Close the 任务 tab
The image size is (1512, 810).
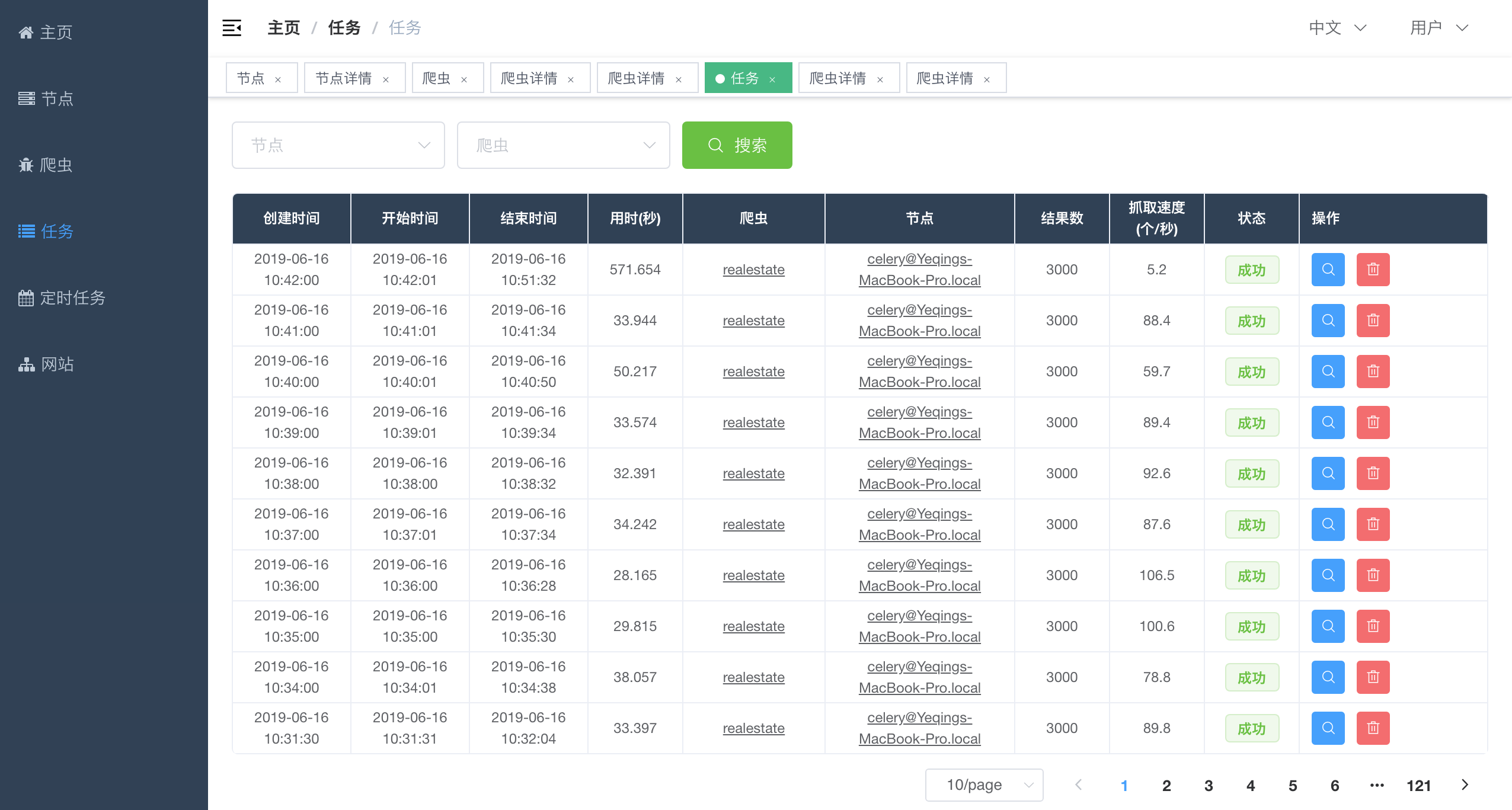(x=772, y=78)
